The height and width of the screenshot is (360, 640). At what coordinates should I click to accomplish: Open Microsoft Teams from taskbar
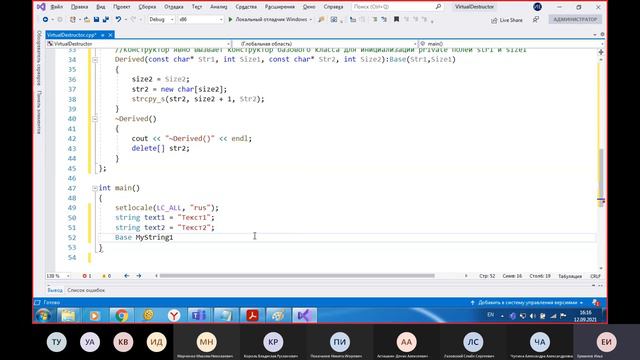(x=199, y=316)
